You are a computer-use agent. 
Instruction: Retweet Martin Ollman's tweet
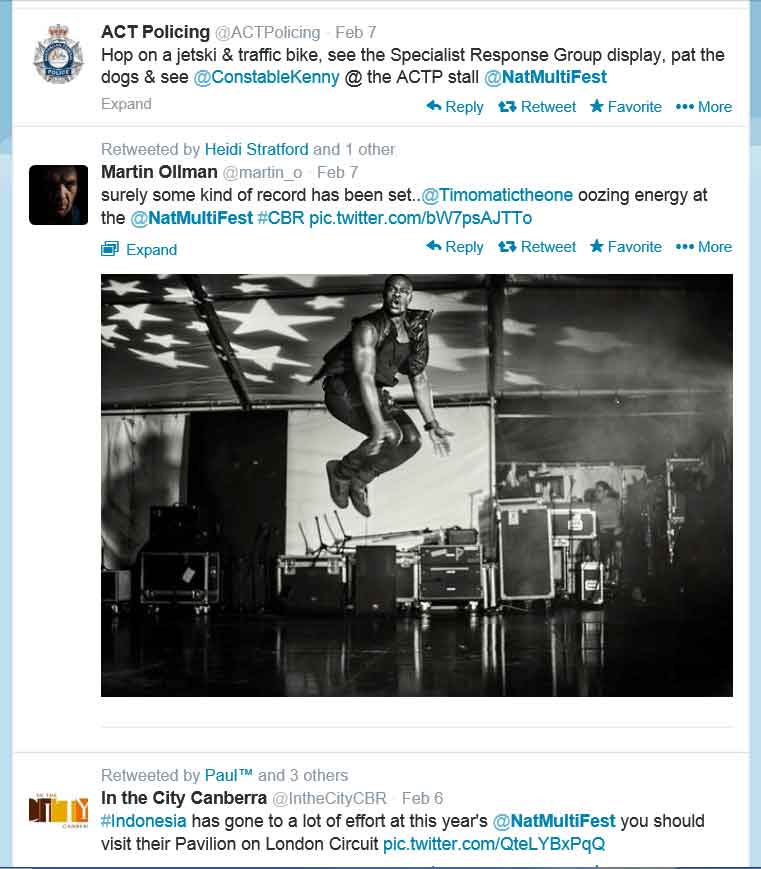pyautogui.click(x=537, y=247)
